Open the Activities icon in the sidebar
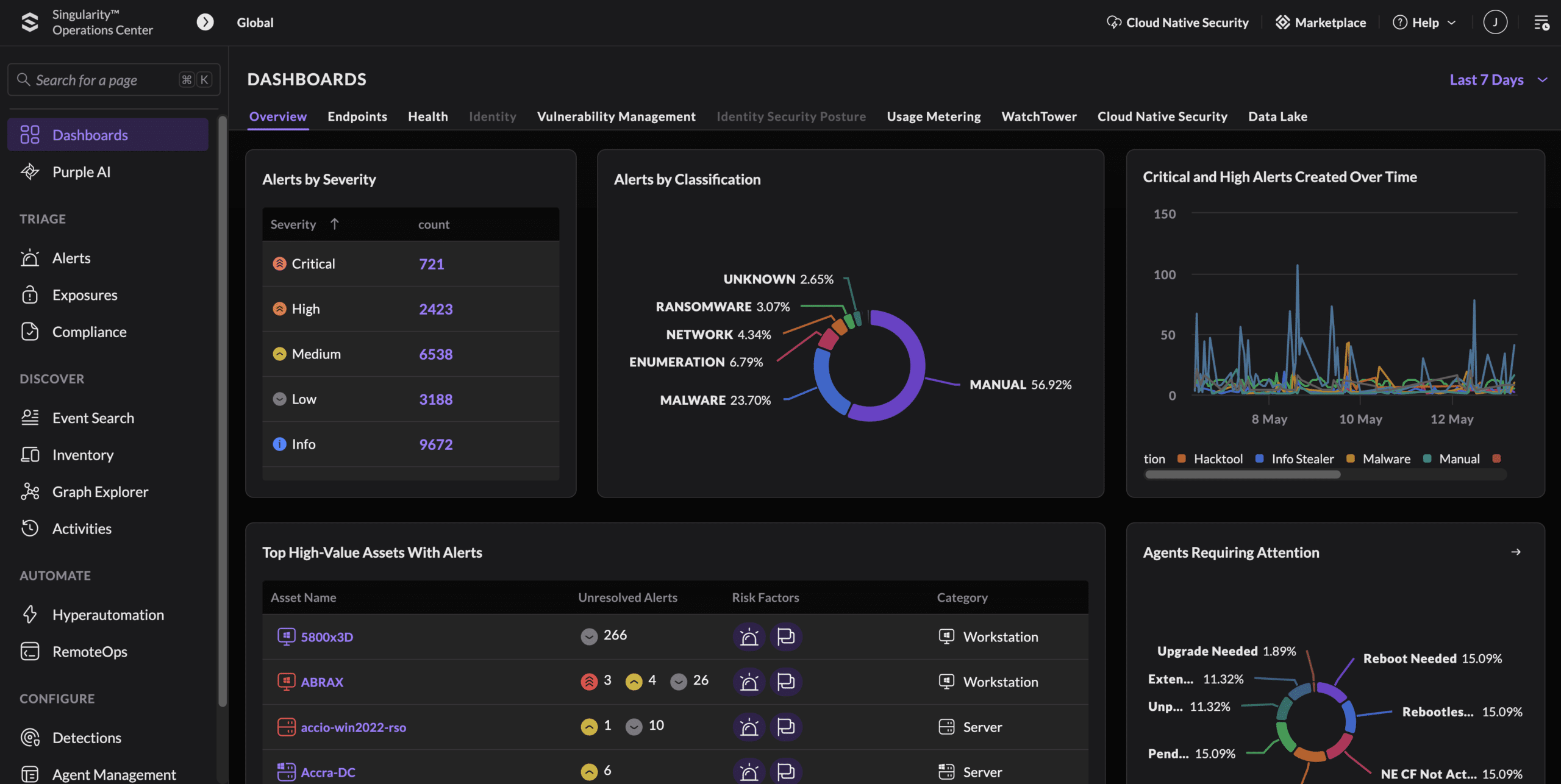Image resolution: width=1561 pixels, height=784 pixels. pos(29,529)
